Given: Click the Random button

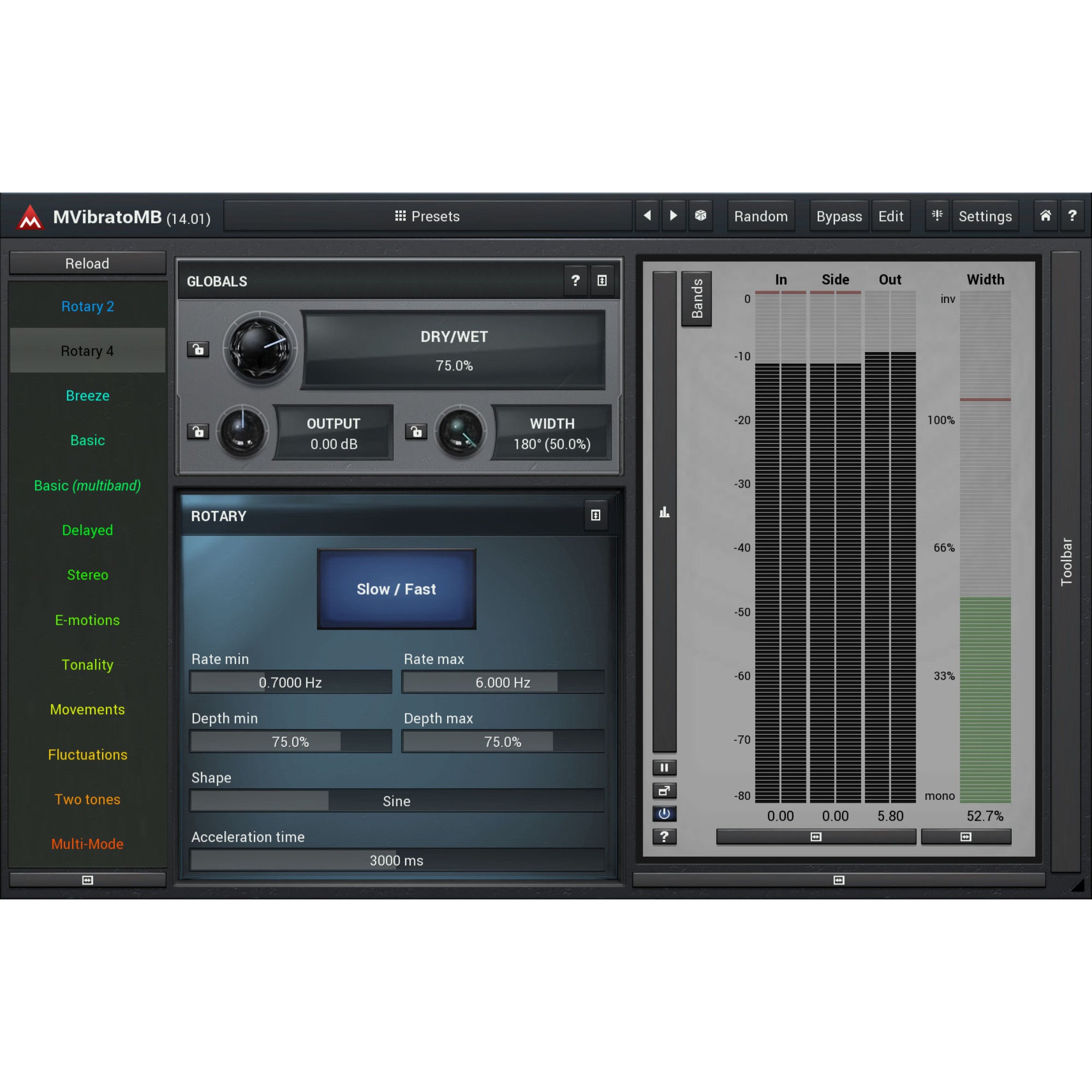Looking at the screenshot, I should pos(761,216).
